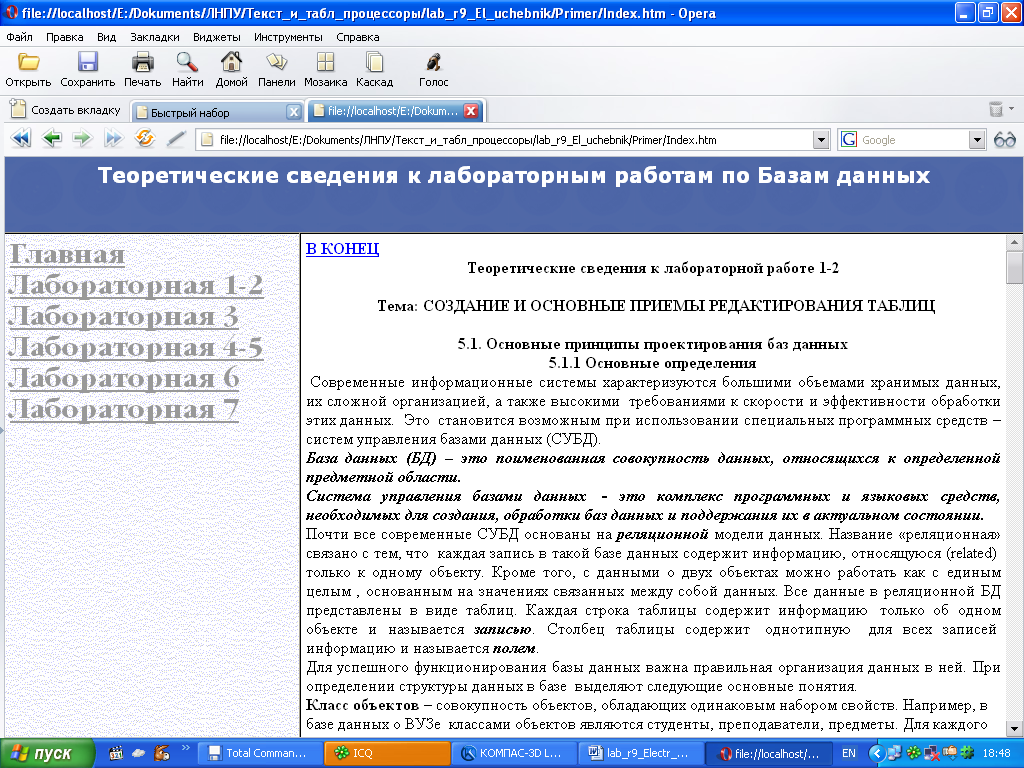This screenshot has width=1024, height=768.
Task: Click the Печать printer icon
Action: click(x=142, y=63)
